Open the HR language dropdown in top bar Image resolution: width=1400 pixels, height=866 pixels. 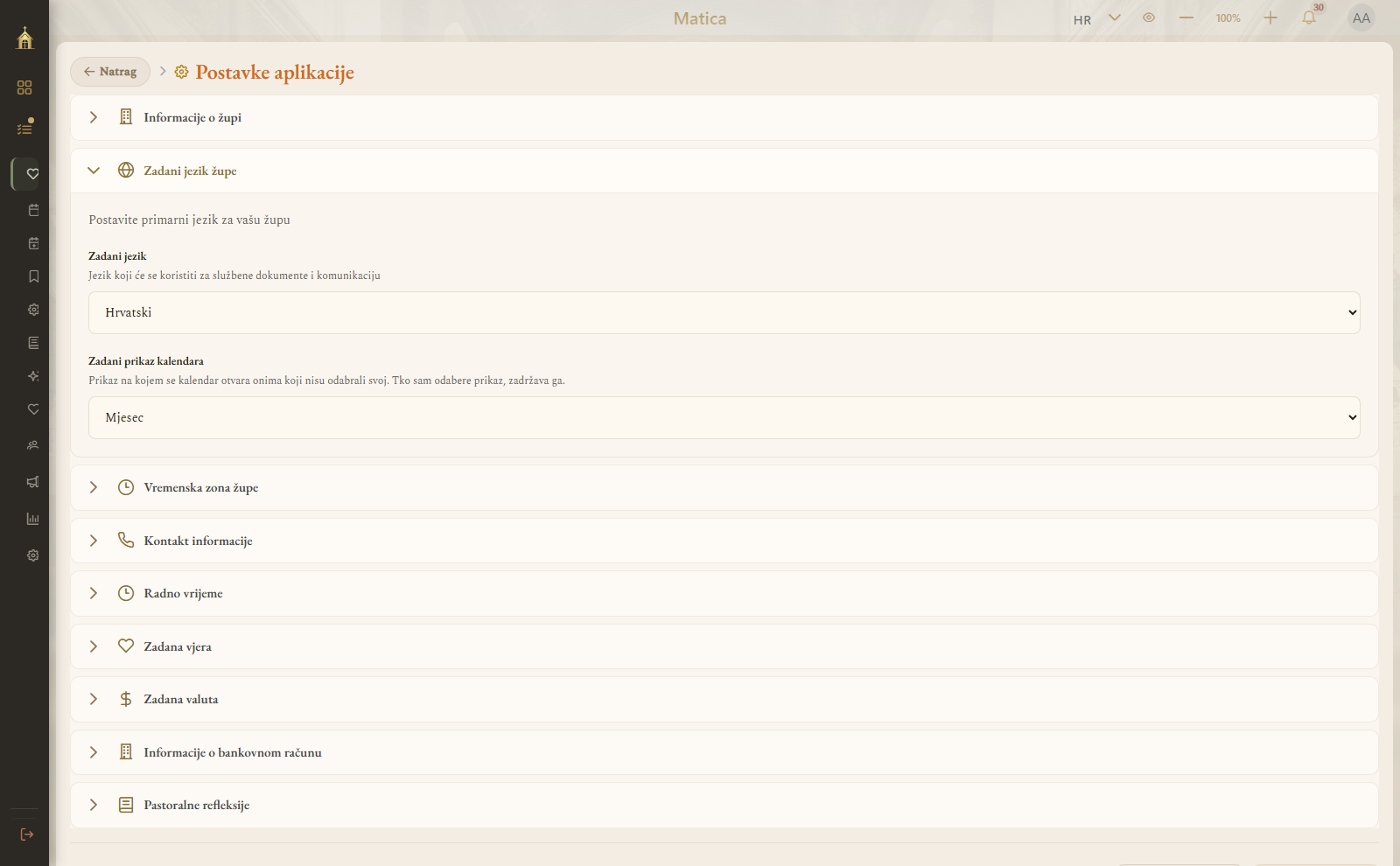pos(1097,18)
